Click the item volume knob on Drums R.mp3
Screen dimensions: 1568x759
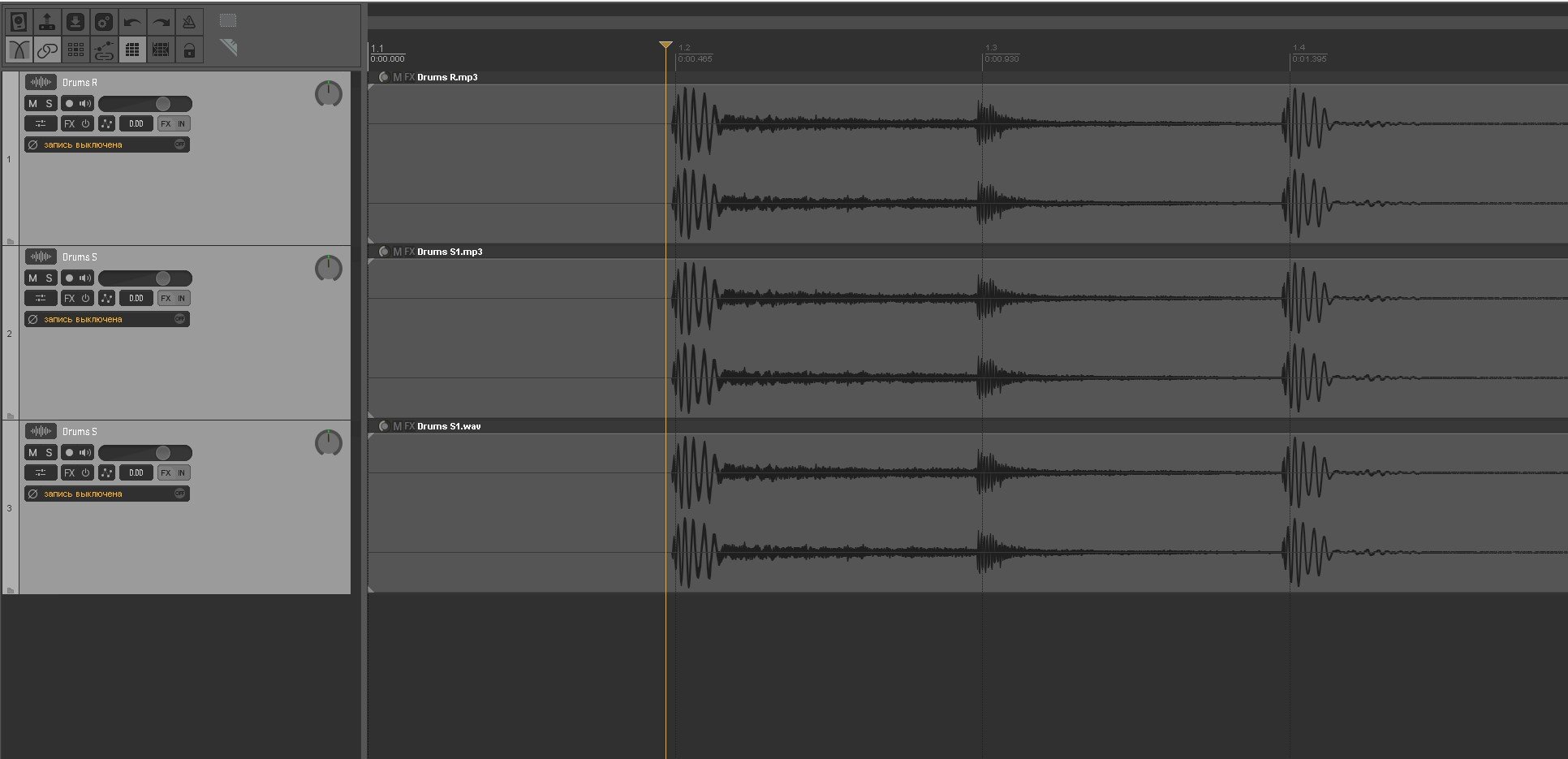click(x=384, y=77)
